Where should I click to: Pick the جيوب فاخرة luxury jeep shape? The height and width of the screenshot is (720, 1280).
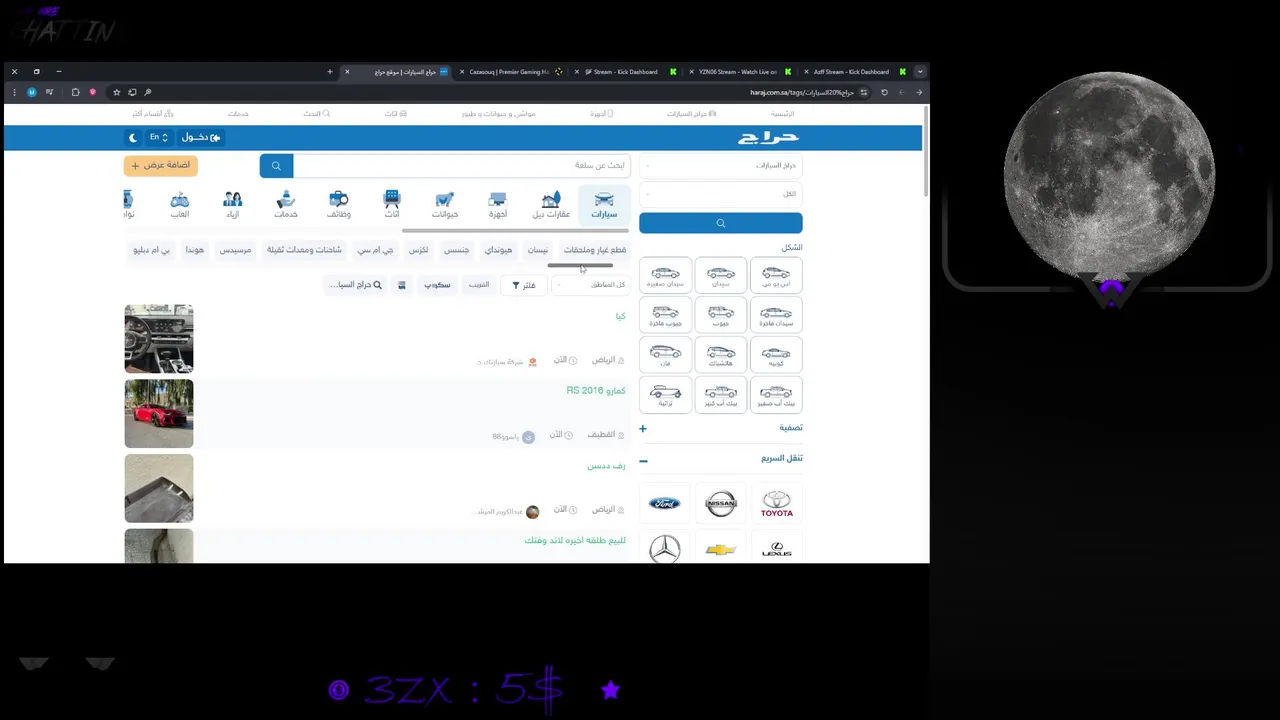click(665, 315)
